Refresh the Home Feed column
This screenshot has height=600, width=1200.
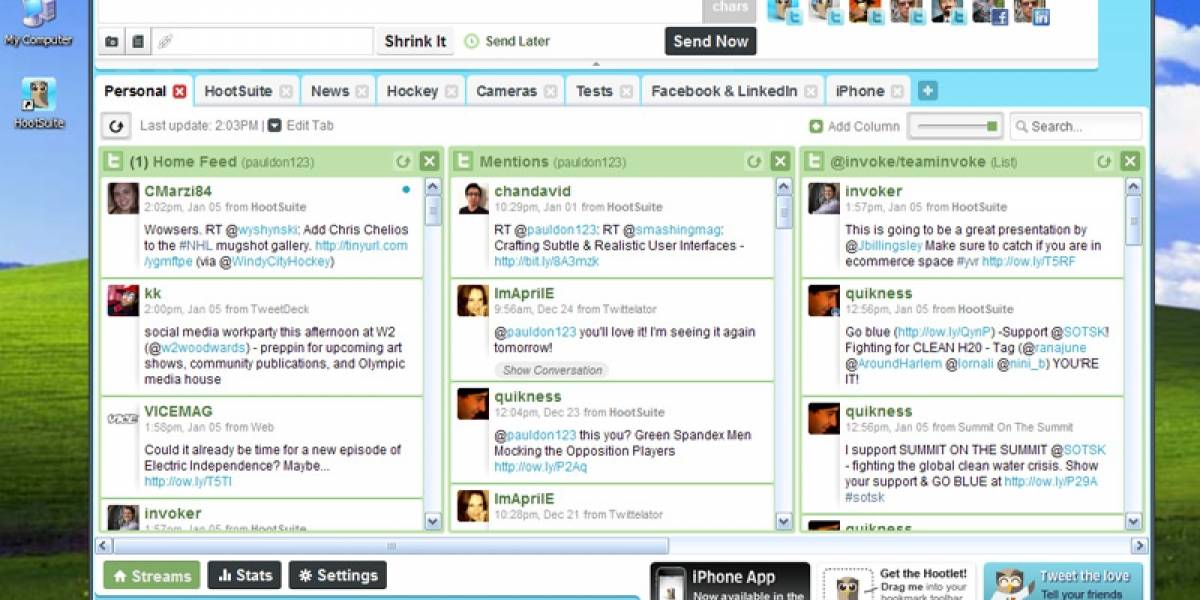pyautogui.click(x=403, y=161)
